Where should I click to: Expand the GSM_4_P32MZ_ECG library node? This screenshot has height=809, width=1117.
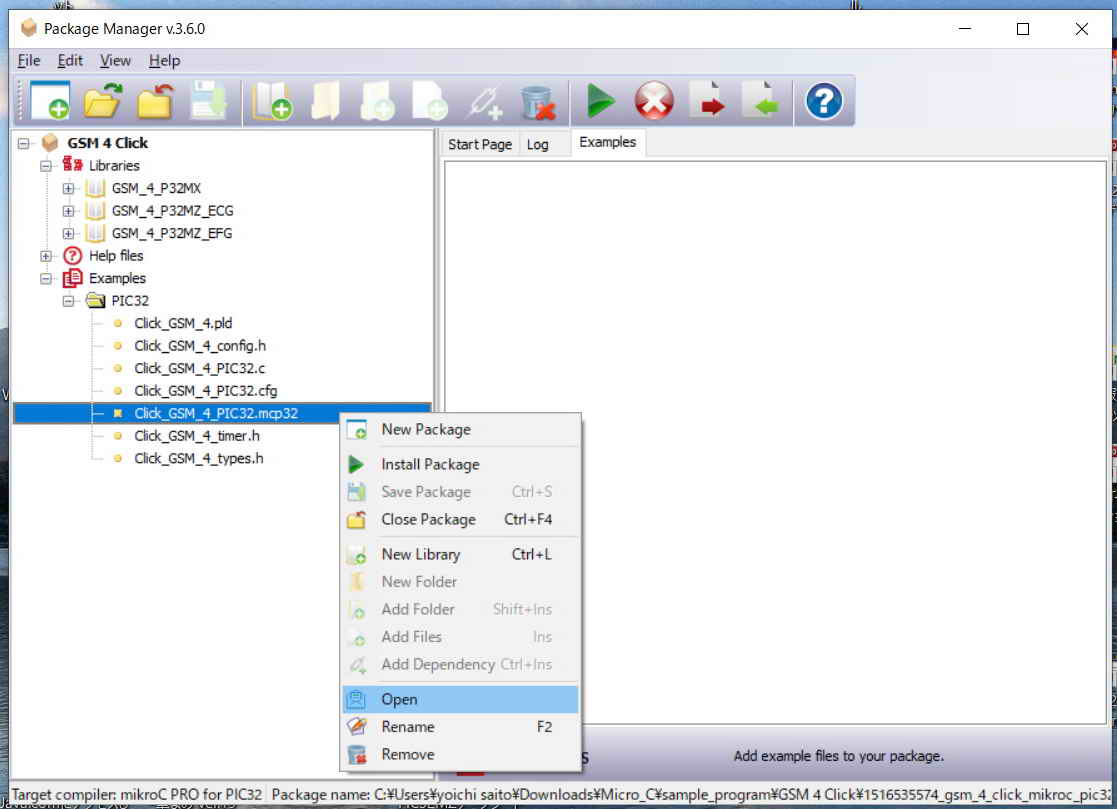[69, 212]
